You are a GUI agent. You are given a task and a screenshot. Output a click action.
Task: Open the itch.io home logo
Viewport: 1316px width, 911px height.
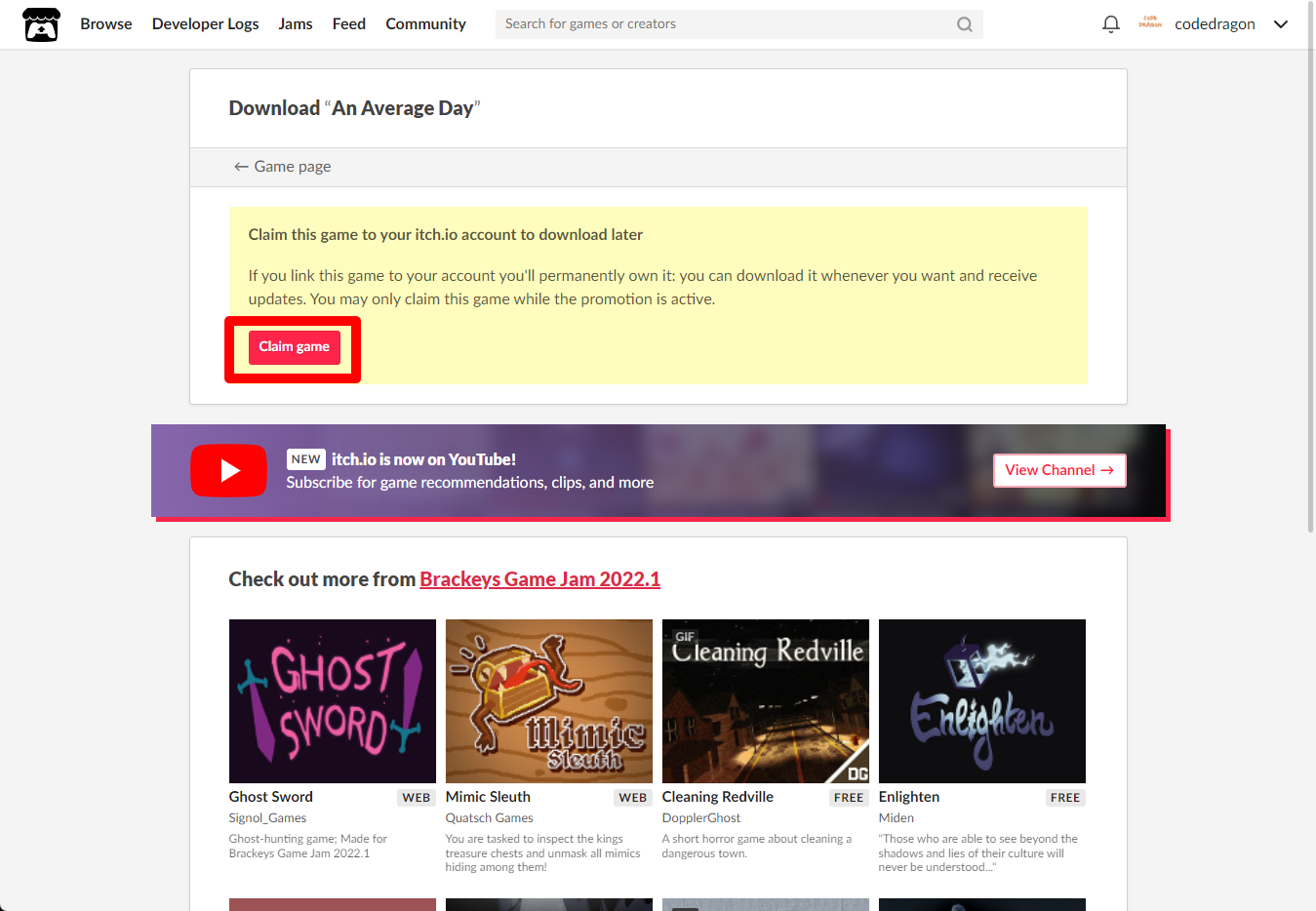coord(41,24)
